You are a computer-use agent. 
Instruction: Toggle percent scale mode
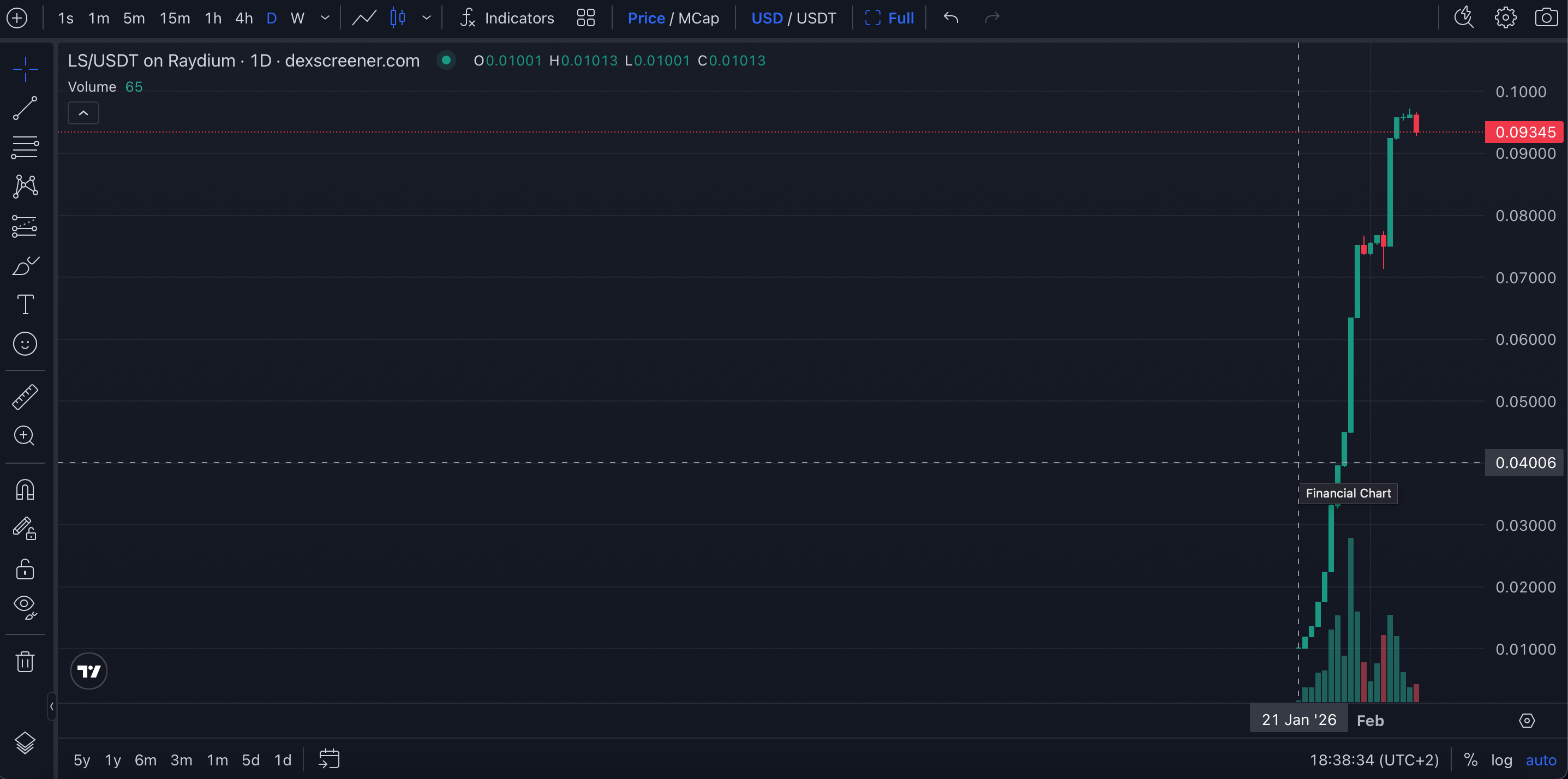click(x=1470, y=760)
